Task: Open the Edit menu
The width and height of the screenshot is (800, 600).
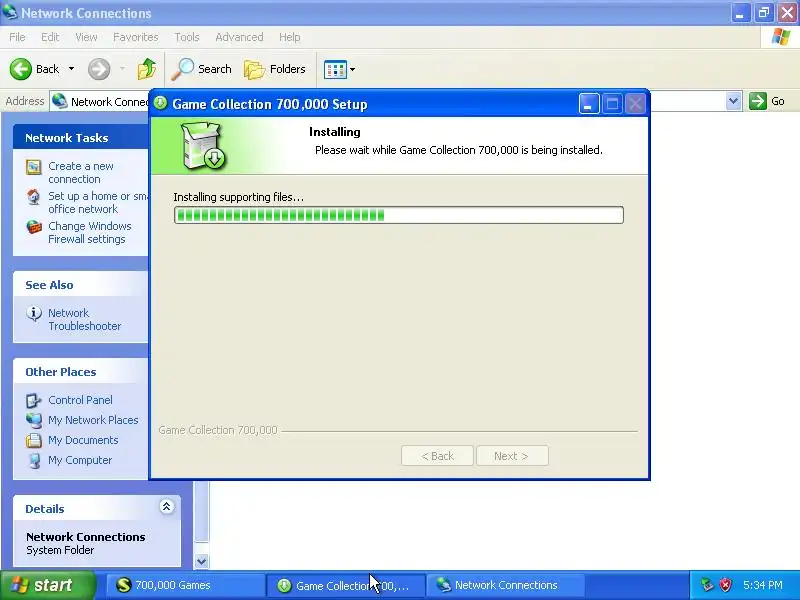Action: coord(50,37)
